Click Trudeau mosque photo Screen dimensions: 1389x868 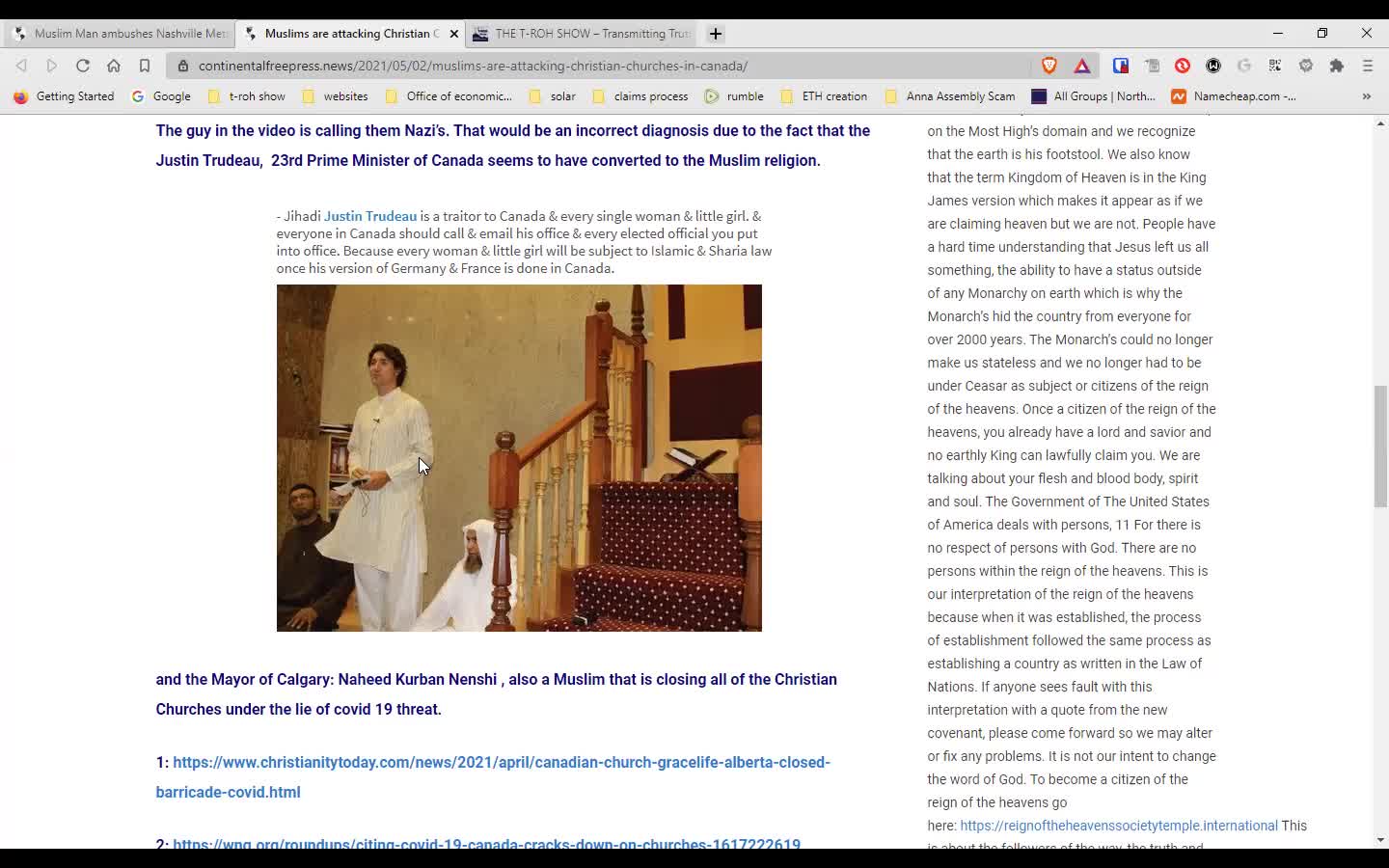519,458
